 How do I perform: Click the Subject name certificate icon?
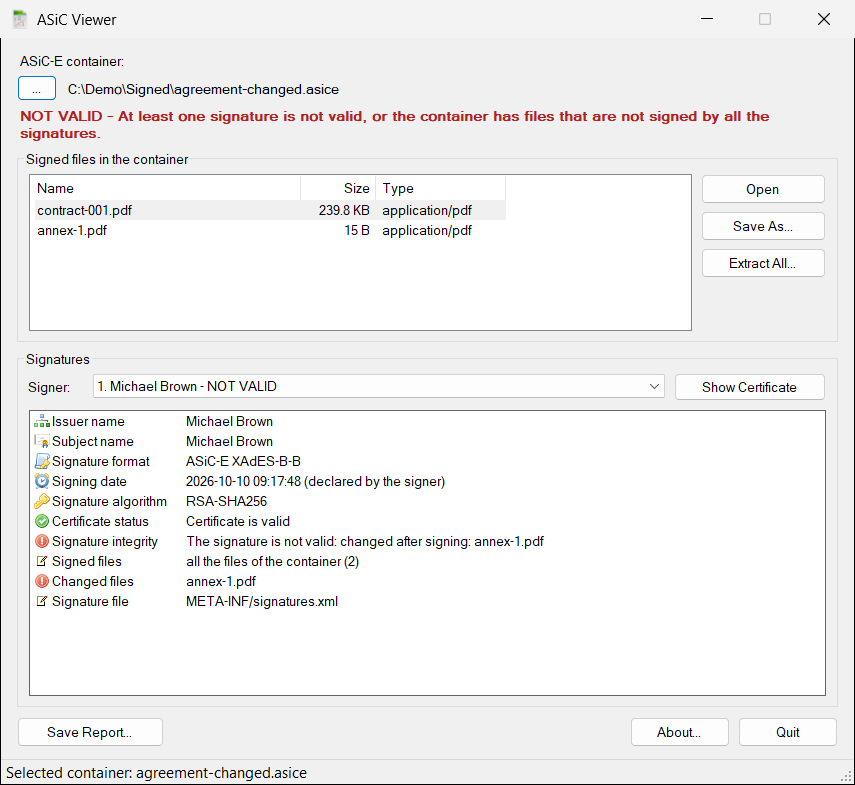tap(42, 442)
